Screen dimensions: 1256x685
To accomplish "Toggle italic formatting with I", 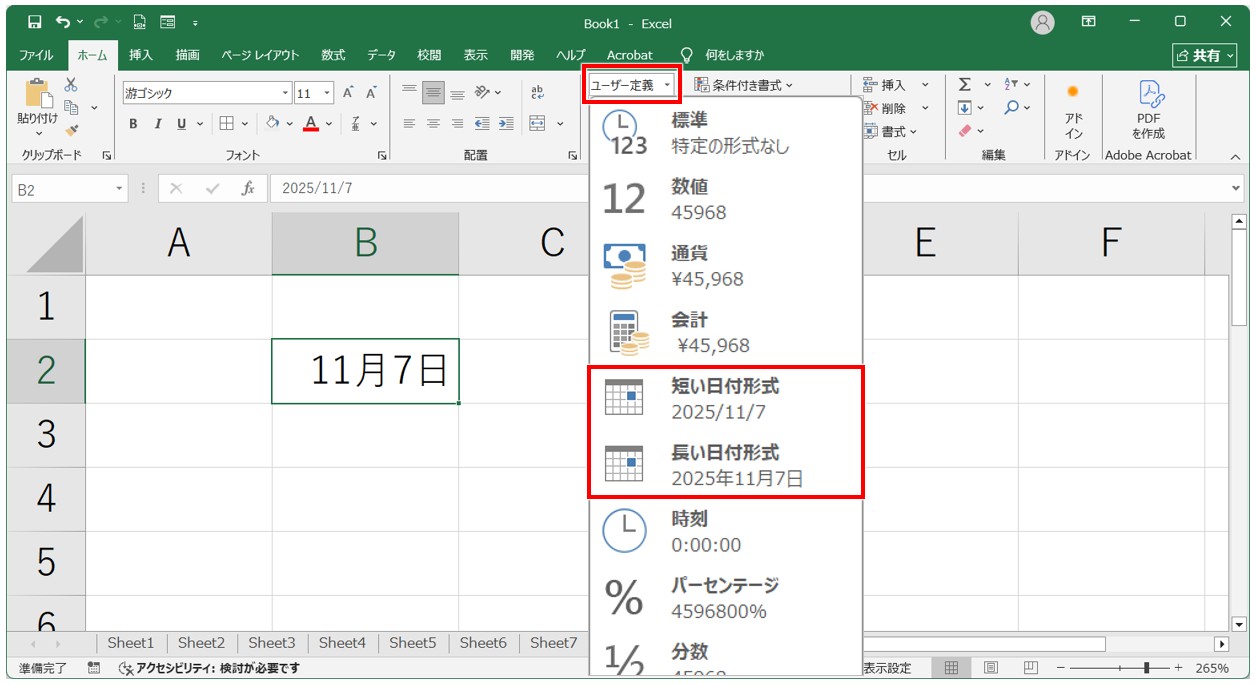I will [158, 124].
